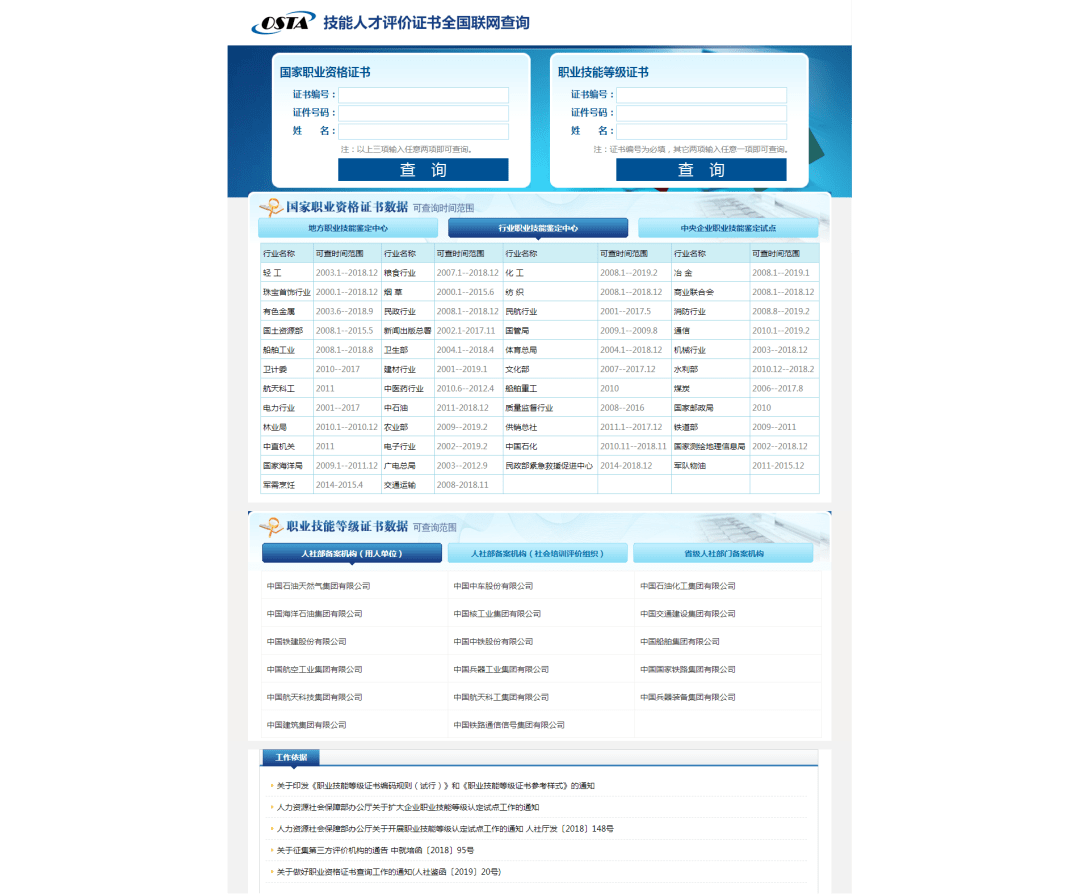Image resolution: width=1080 pixels, height=894 pixels.
Task: Click the 船舶工业 cell
Action: click(287, 350)
